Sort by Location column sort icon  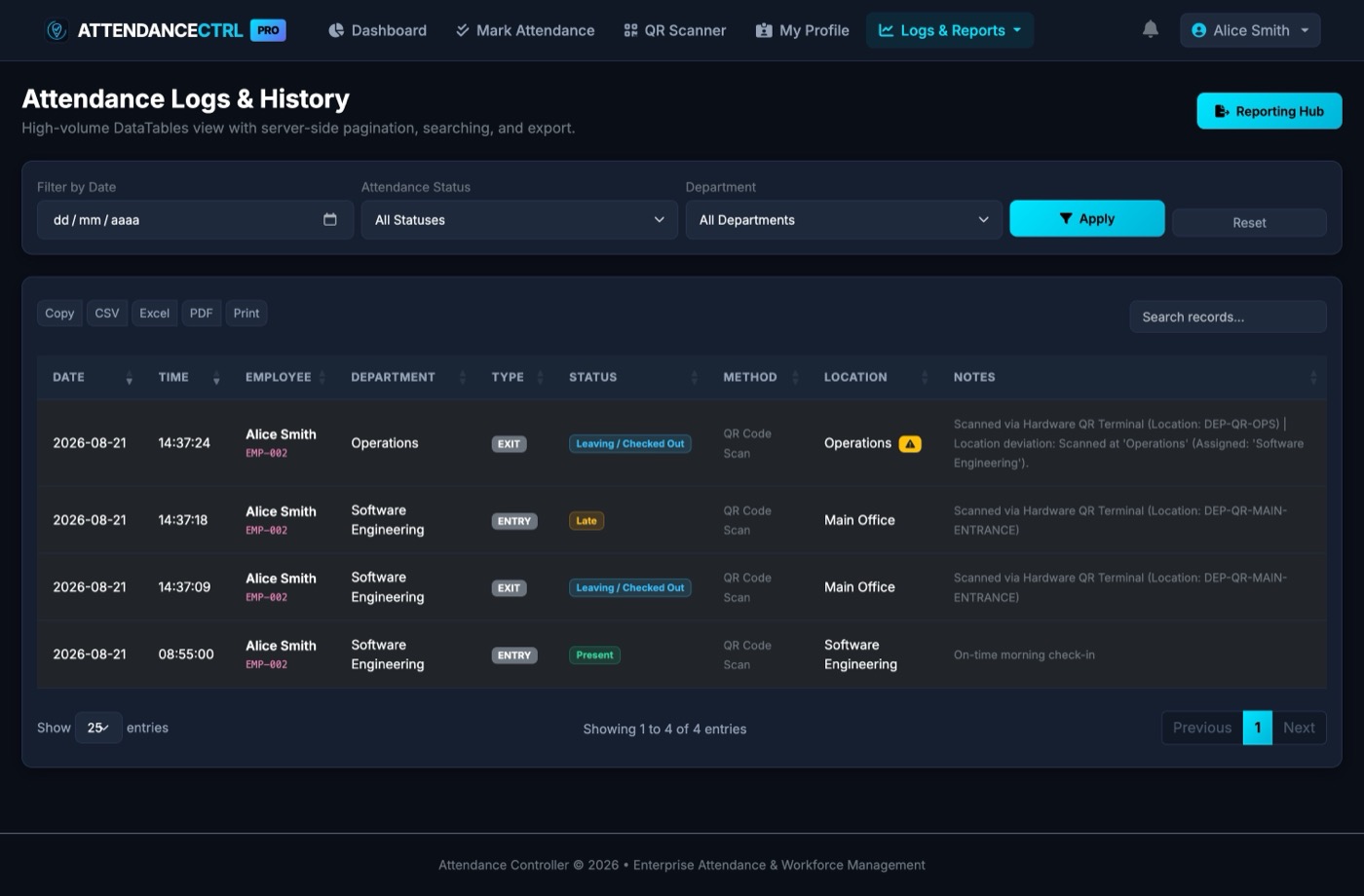click(x=925, y=378)
